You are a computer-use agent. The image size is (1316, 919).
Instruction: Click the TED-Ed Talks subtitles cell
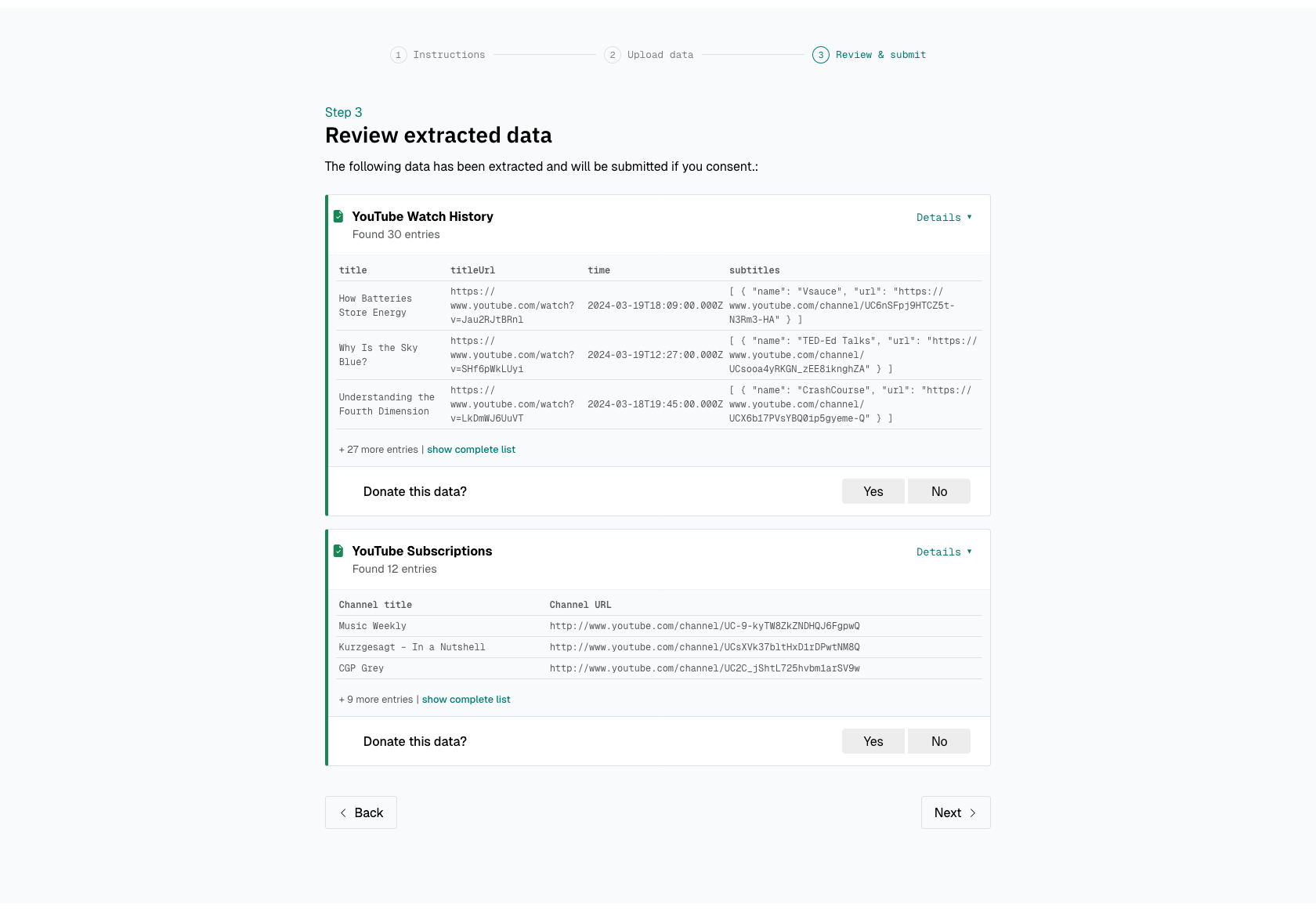click(853, 355)
